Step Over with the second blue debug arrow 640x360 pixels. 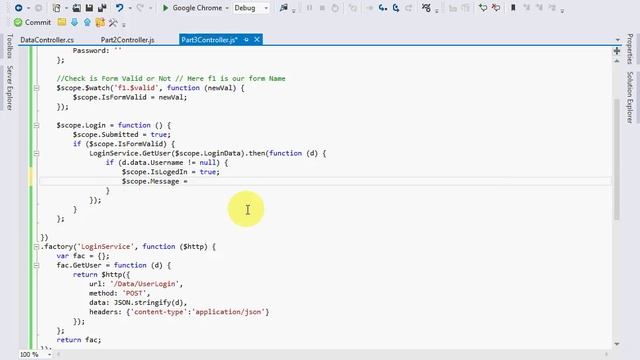click(x=396, y=8)
